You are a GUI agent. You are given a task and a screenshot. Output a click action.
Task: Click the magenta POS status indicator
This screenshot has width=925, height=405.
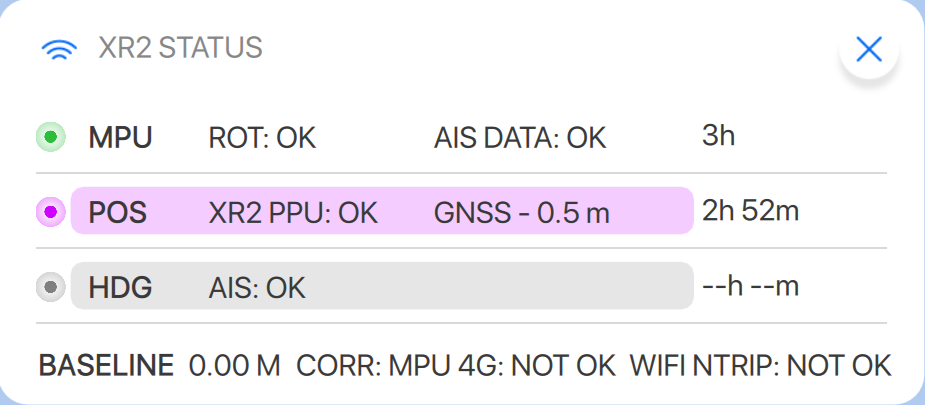tap(50, 211)
